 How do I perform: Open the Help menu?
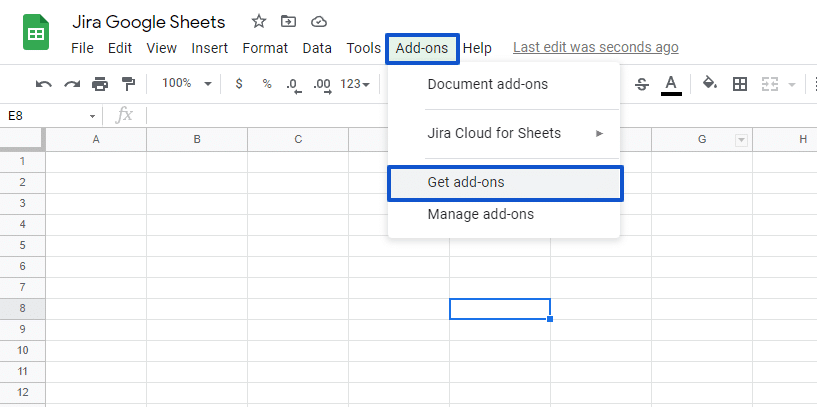(477, 48)
